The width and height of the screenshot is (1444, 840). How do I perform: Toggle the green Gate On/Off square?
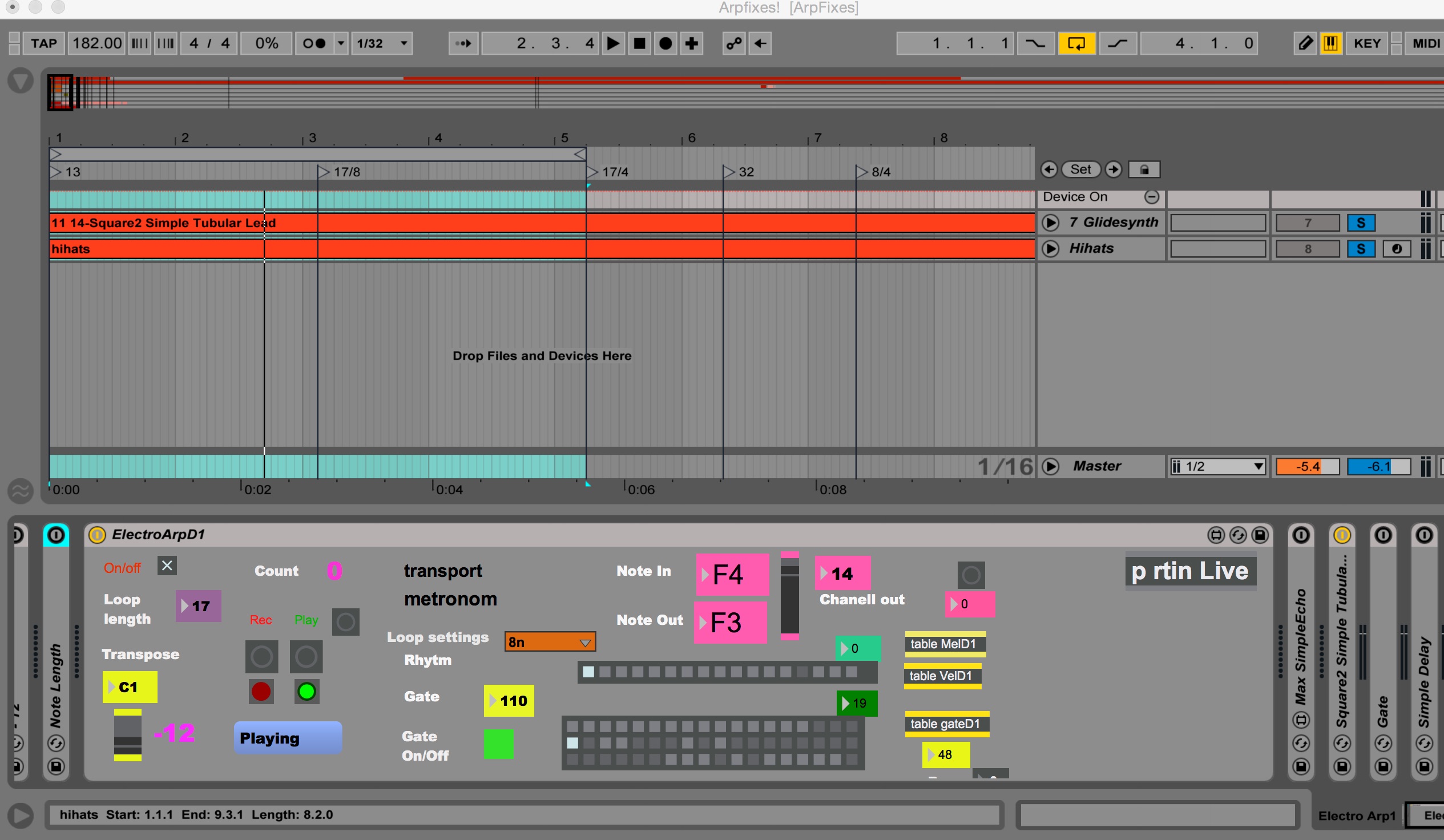click(498, 744)
